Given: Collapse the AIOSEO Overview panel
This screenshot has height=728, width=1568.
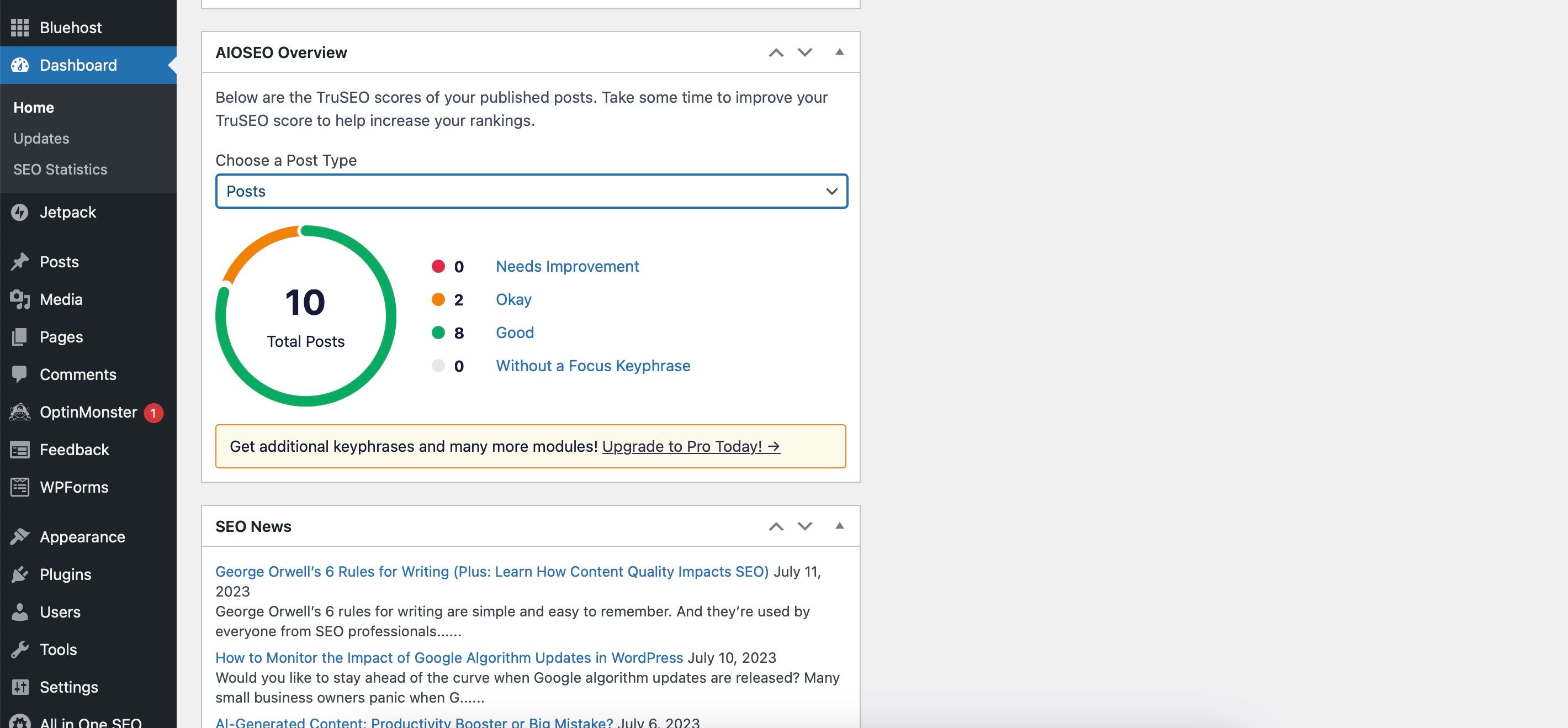Looking at the screenshot, I should (x=839, y=52).
